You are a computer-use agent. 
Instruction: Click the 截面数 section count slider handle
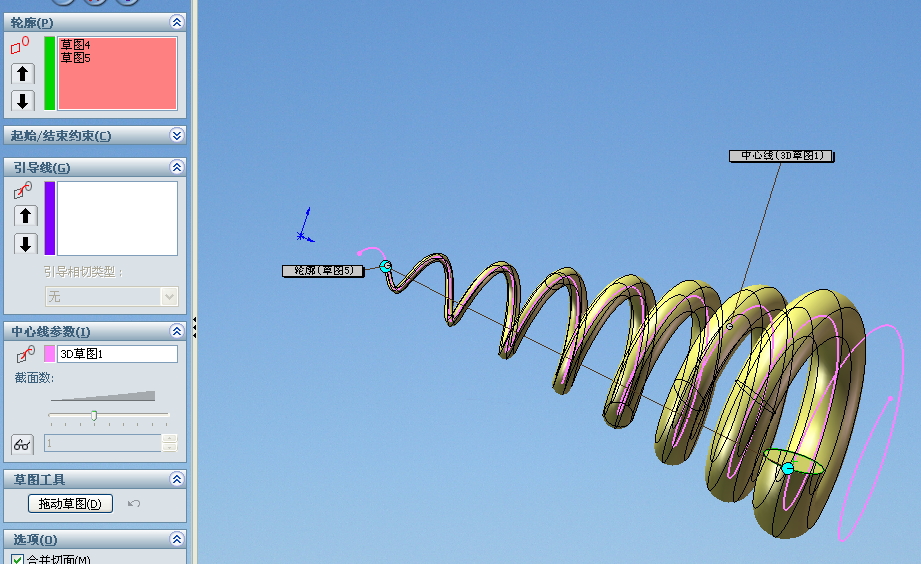[94, 416]
